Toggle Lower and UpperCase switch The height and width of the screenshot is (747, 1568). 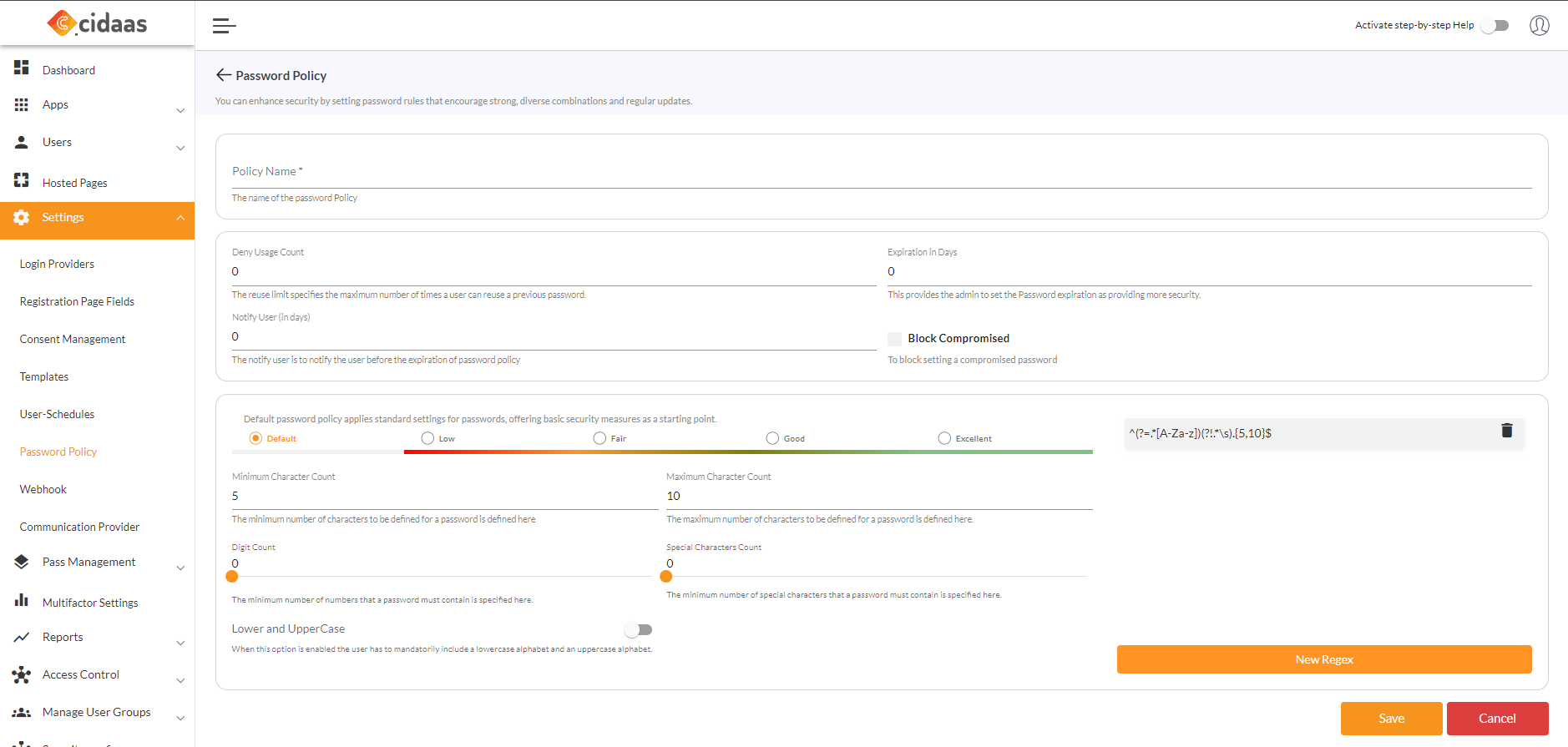pyautogui.click(x=638, y=629)
